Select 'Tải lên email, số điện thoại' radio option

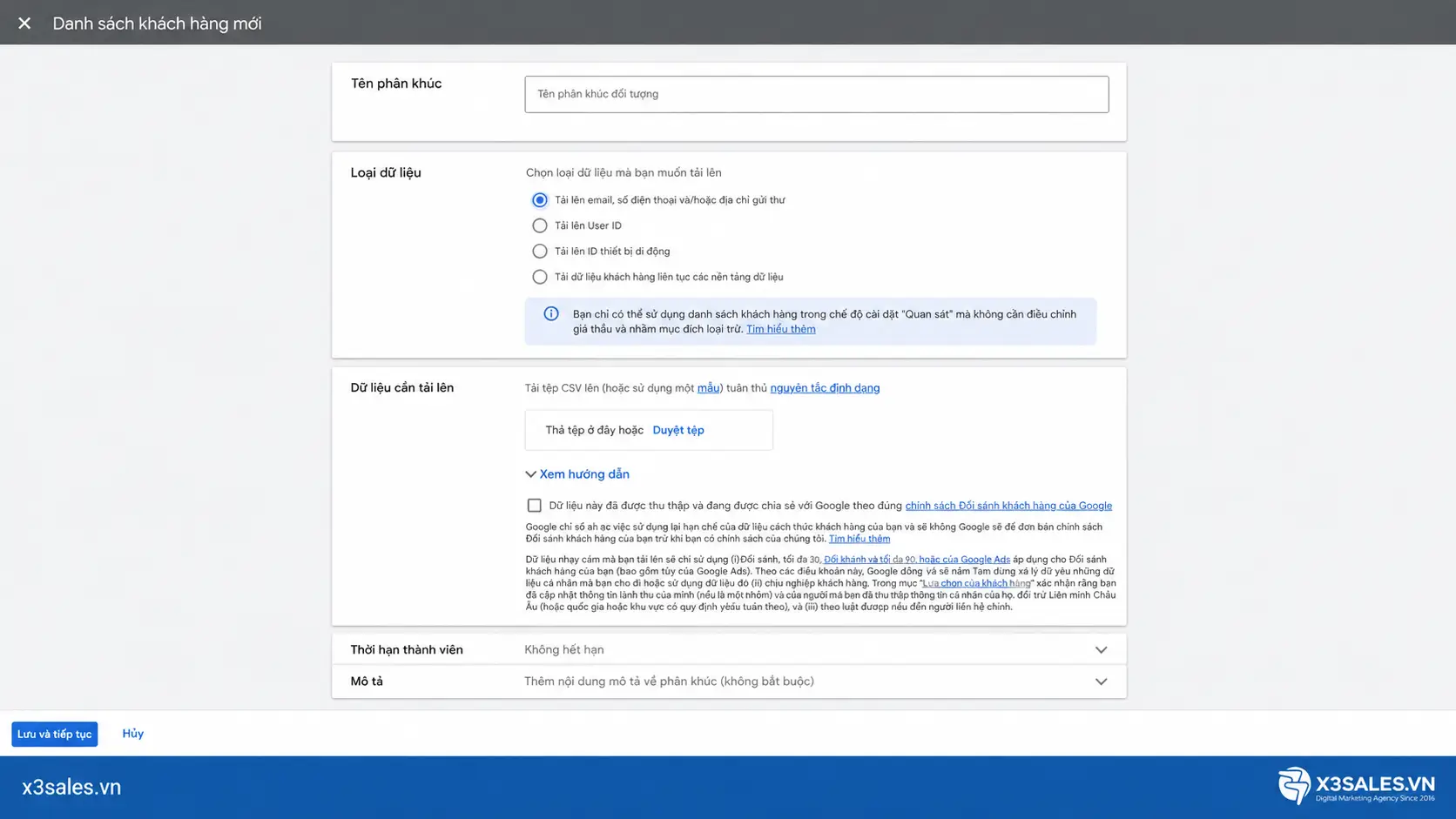pos(540,200)
